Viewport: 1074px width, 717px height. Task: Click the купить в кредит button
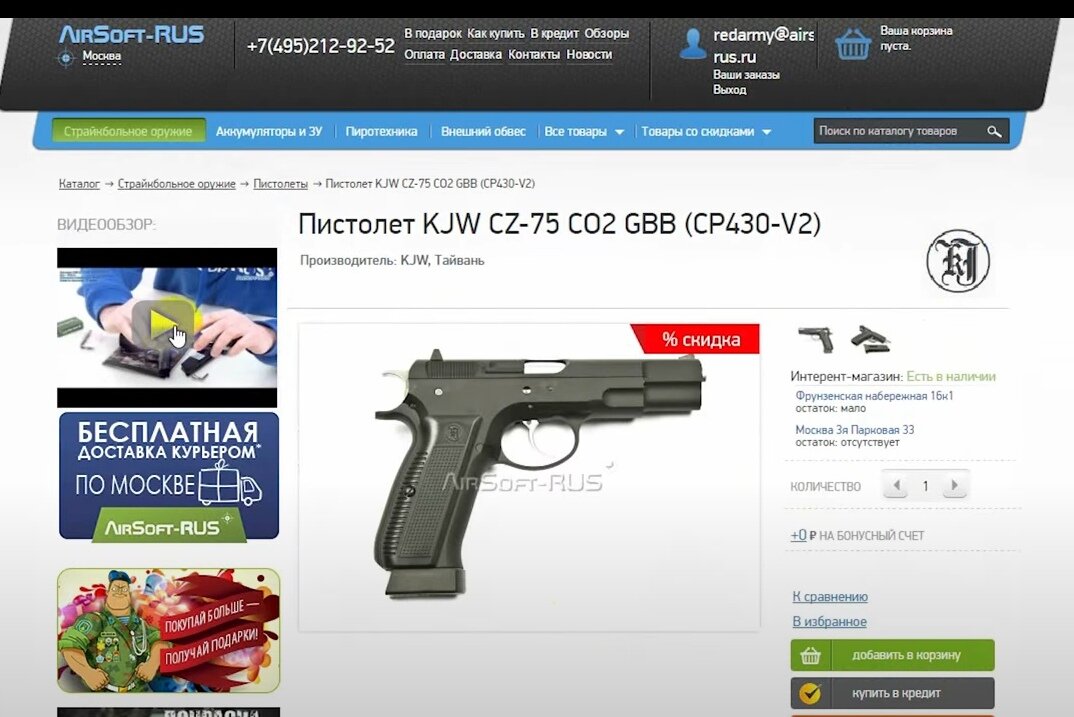click(892, 693)
